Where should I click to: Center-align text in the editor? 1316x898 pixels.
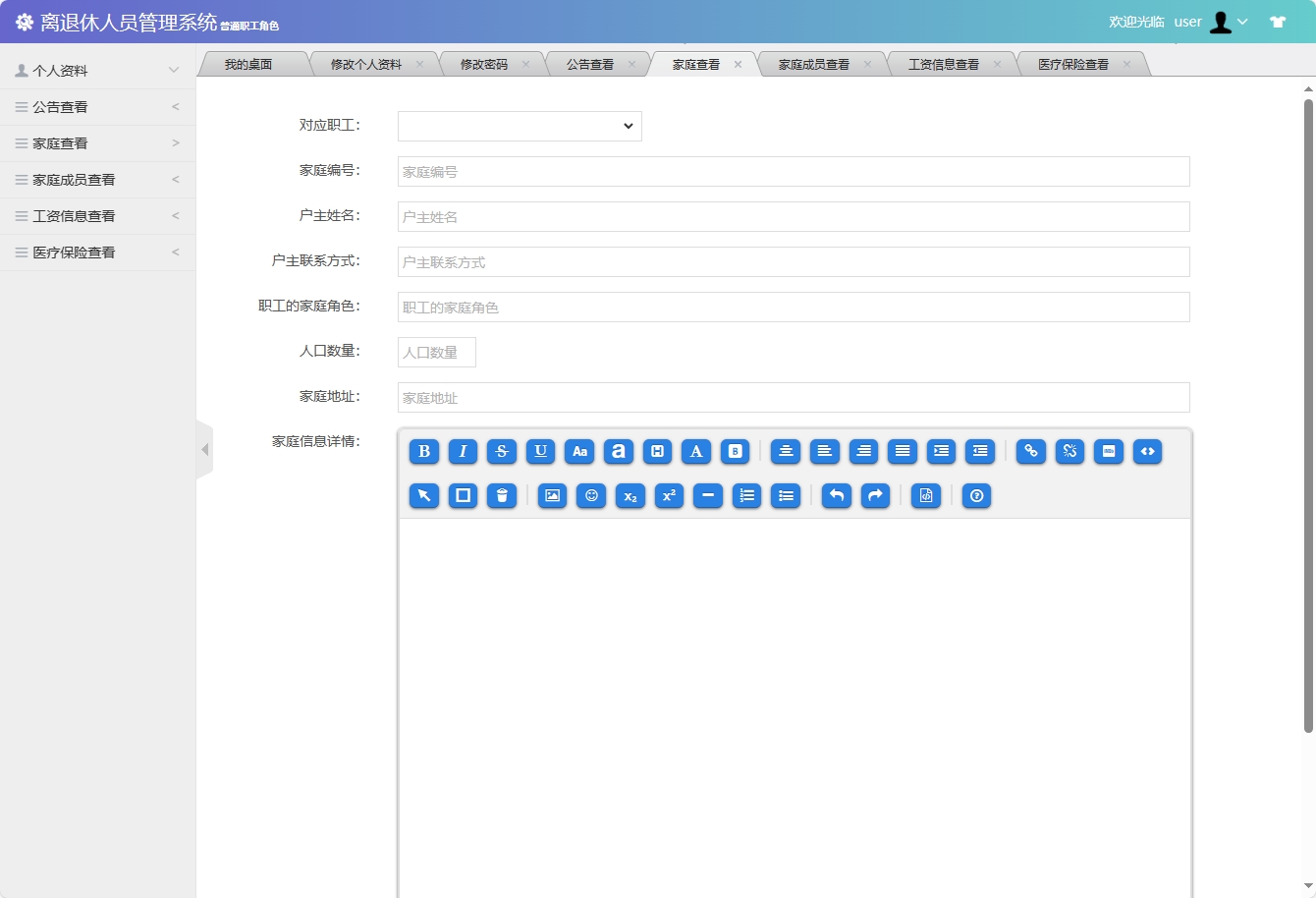[x=785, y=451]
